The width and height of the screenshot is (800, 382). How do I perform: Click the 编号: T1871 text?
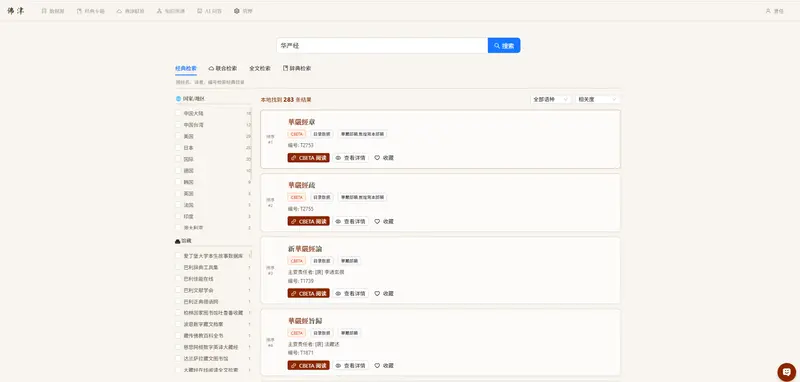coord(301,353)
